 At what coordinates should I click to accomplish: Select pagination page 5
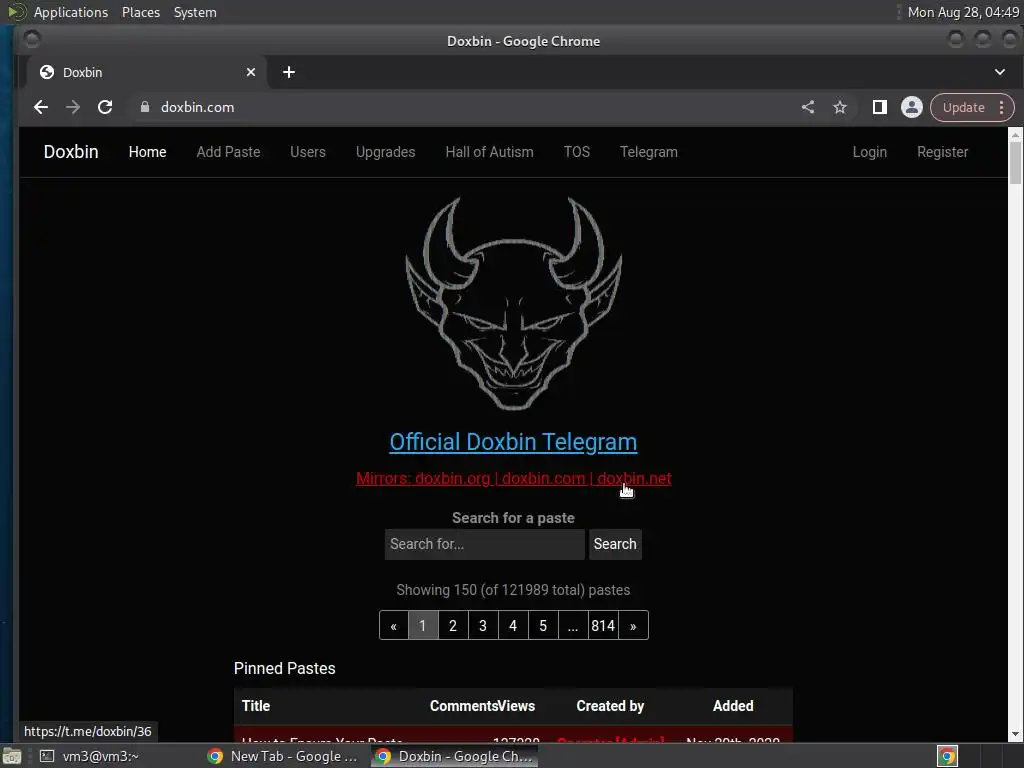pos(543,626)
